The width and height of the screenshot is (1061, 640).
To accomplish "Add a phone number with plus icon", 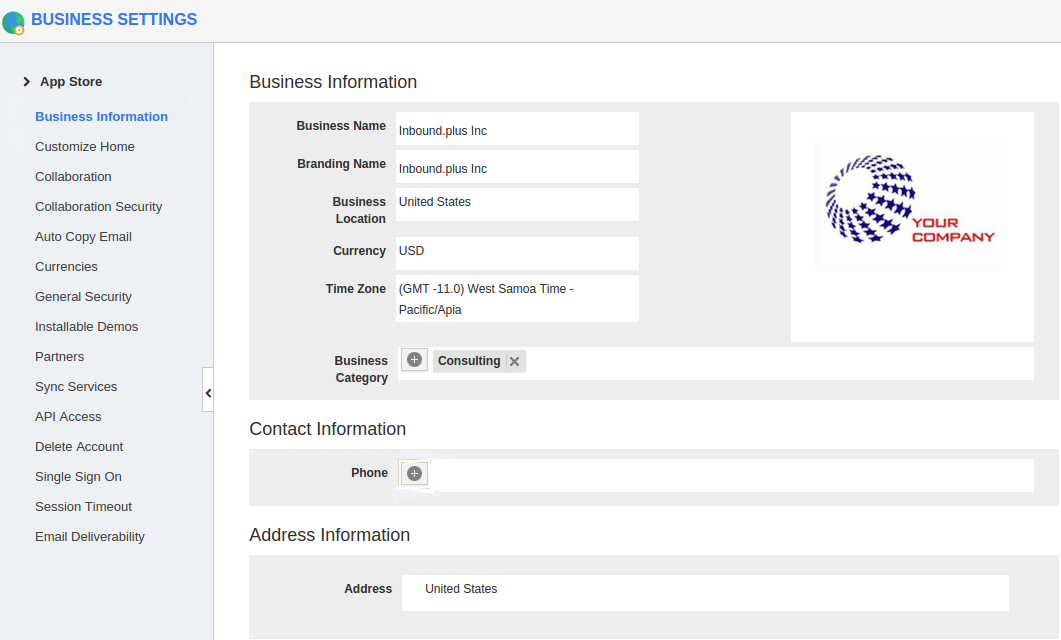I will [x=415, y=474].
